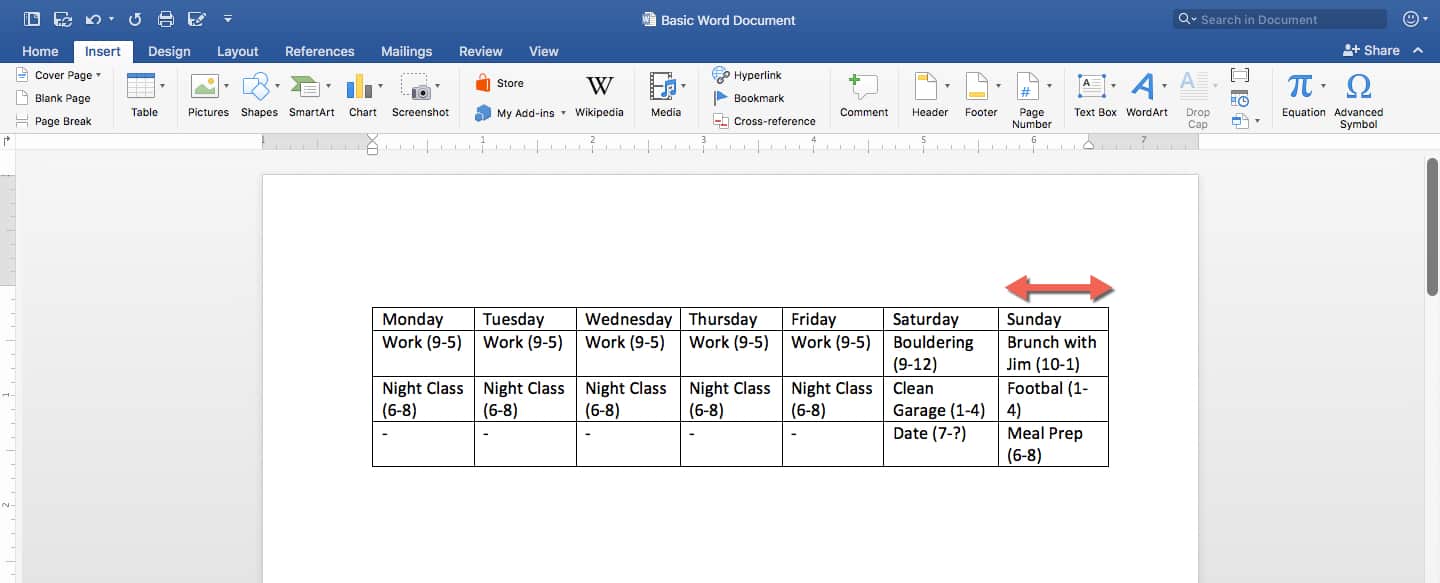Click the Save icon in title bar

coord(62,19)
